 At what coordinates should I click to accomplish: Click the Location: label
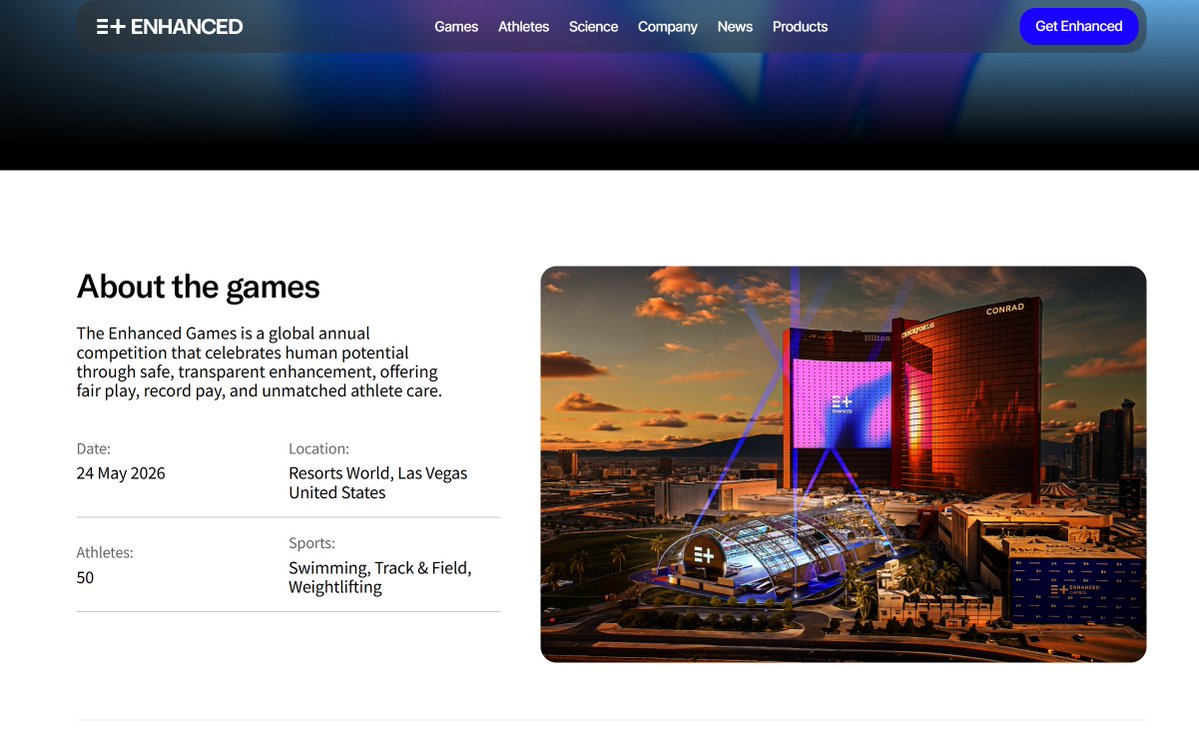319,449
